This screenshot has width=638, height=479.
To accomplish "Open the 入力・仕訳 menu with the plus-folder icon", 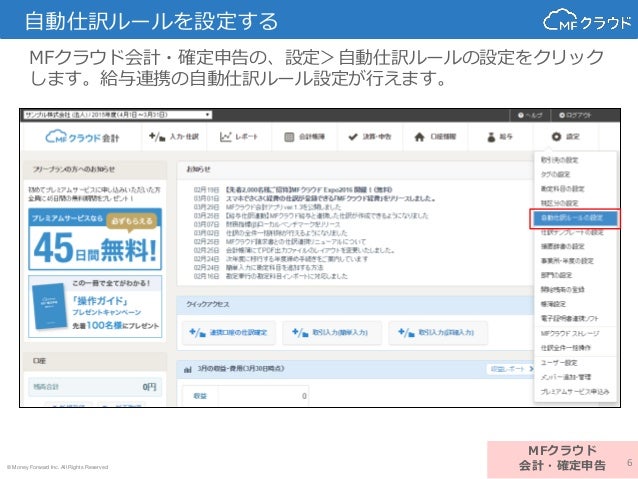I will (174, 137).
